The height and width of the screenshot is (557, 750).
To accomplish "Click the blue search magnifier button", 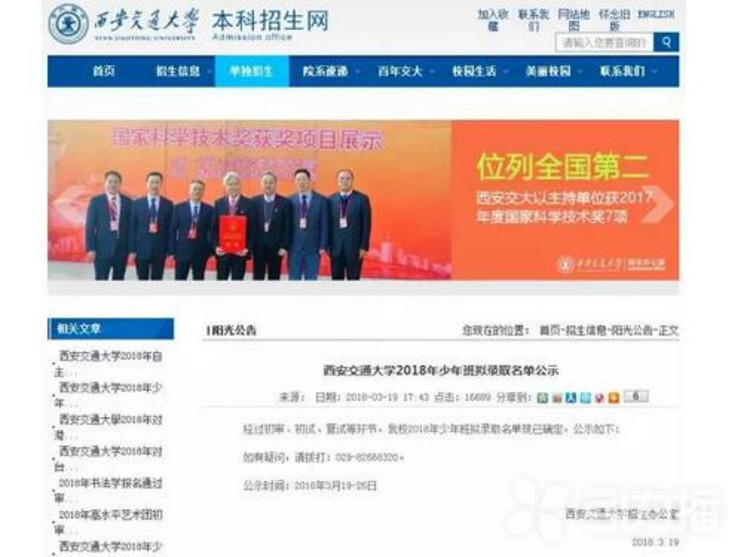I will pyautogui.click(x=666, y=42).
